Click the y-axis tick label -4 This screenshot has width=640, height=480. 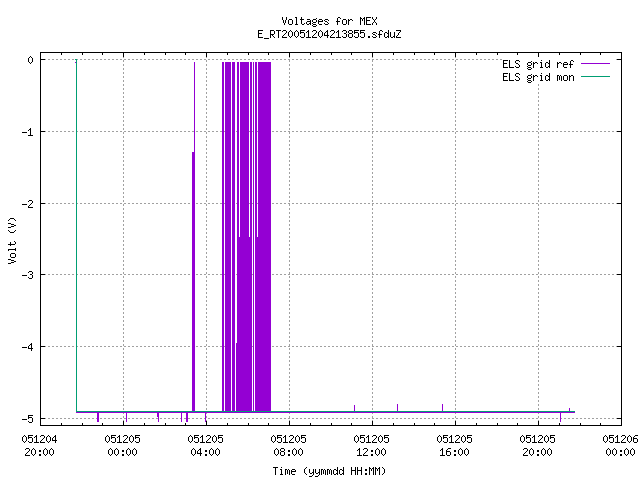pyautogui.click(x=28, y=347)
